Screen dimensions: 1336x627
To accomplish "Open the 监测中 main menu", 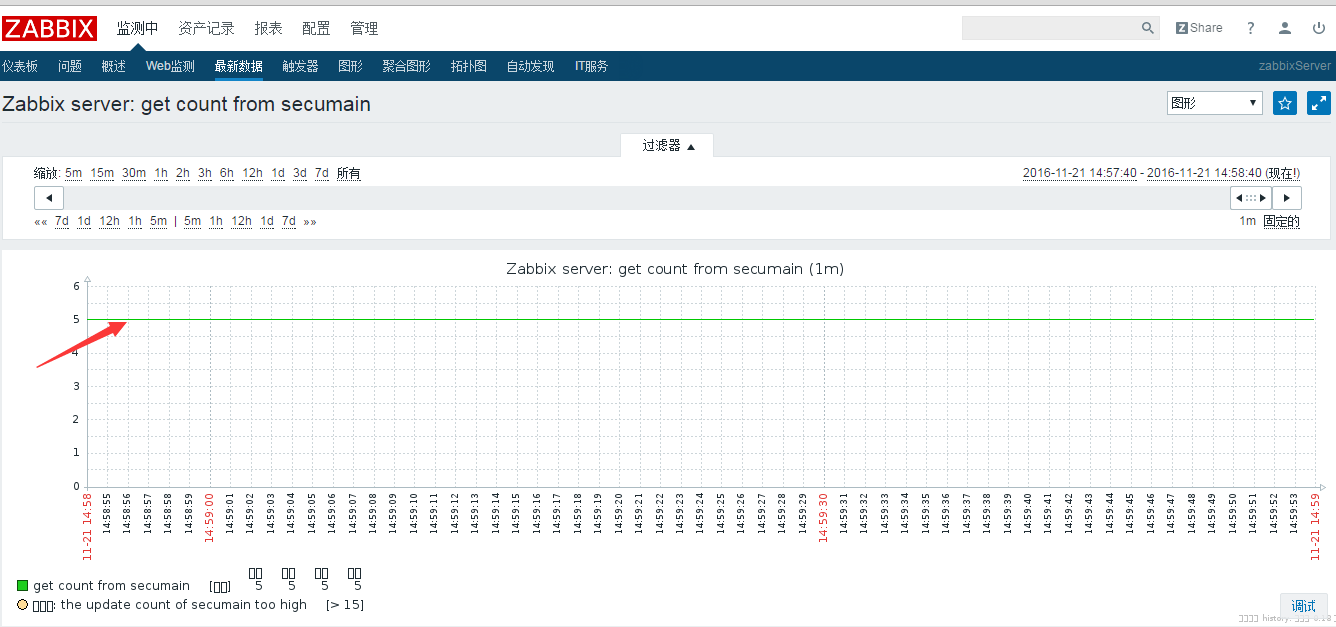I will point(138,28).
